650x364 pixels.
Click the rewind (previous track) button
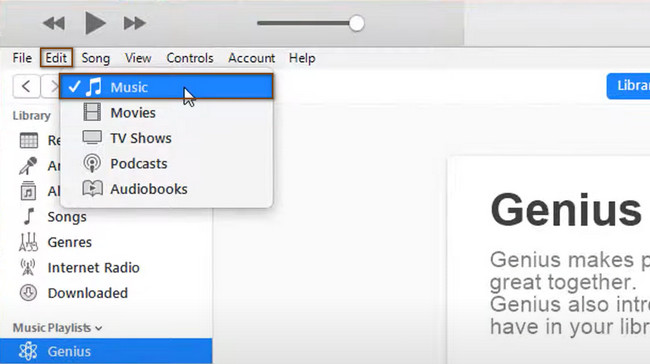[x=54, y=23]
